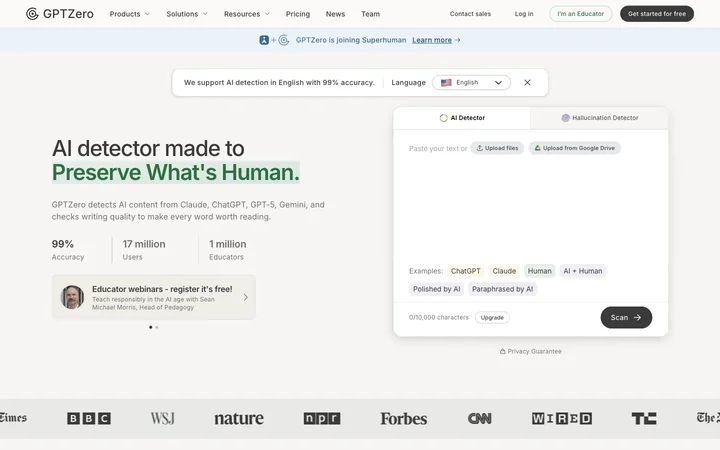Click the US flag icon

[x=446, y=83]
